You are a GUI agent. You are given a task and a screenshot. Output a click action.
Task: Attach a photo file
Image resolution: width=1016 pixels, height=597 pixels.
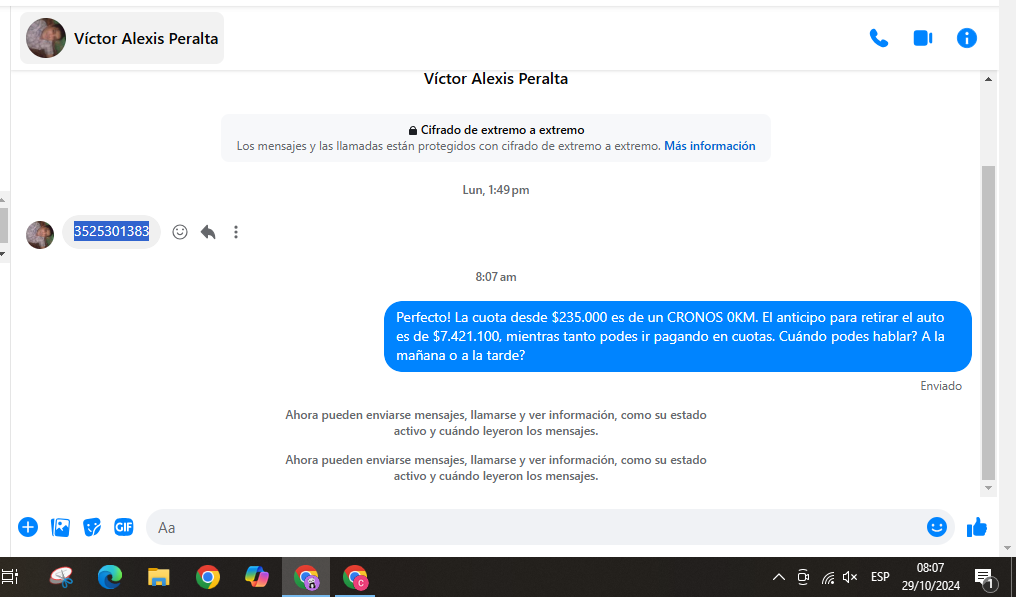[60, 527]
